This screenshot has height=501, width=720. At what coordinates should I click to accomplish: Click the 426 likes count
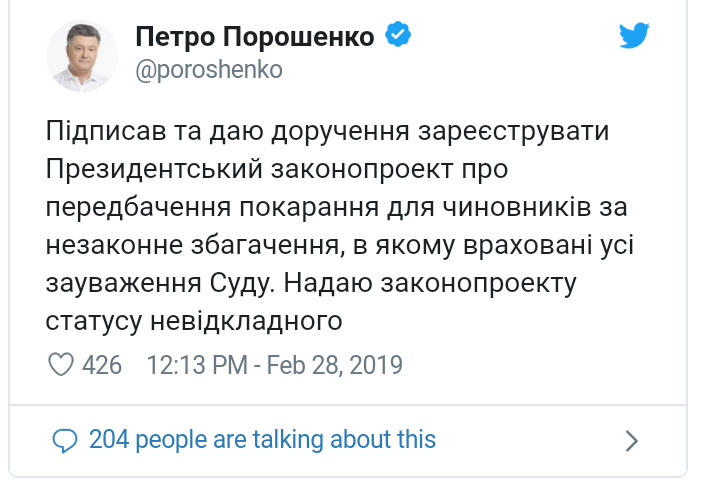(x=102, y=365)
